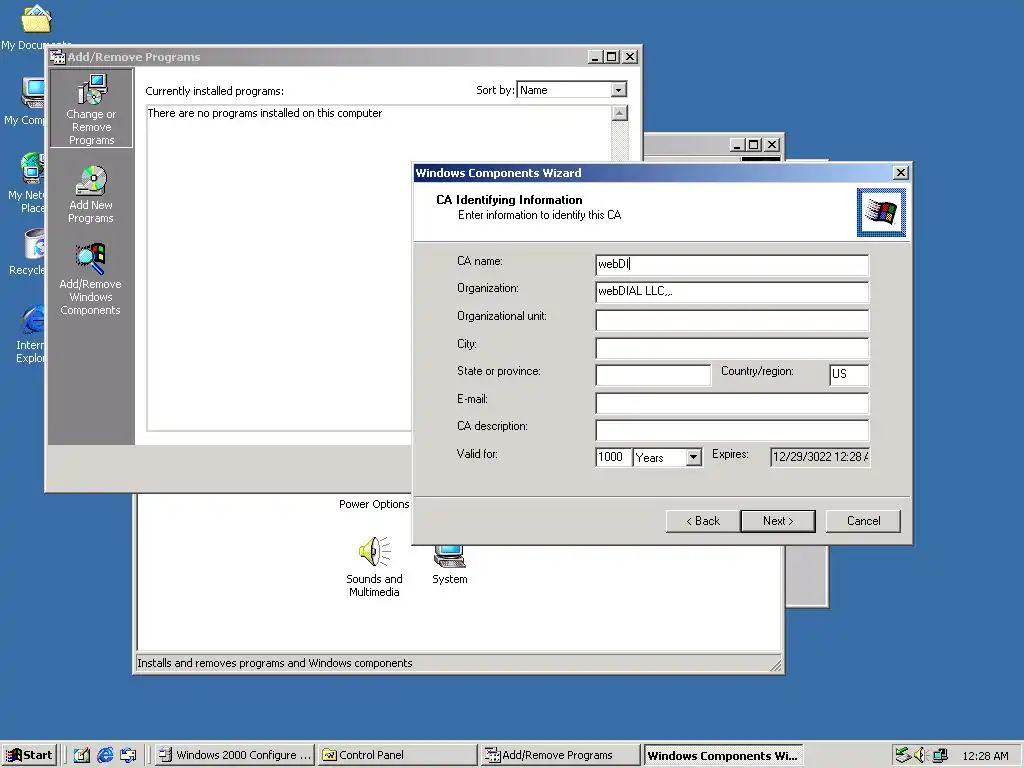Screen dimensions: 1024x768
Task: Launch Internet Explorer desktop icon
Action: (x=31, y=334)
